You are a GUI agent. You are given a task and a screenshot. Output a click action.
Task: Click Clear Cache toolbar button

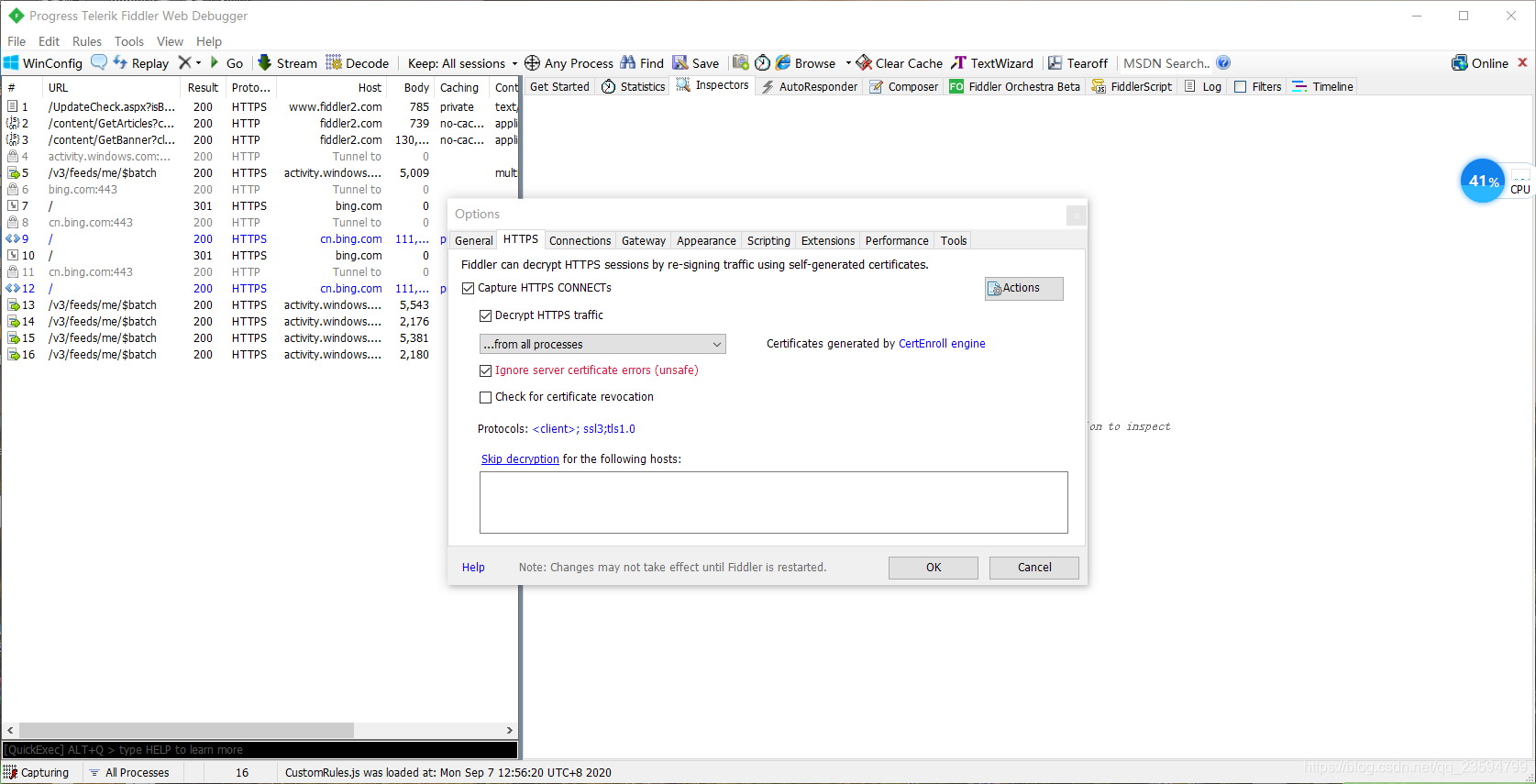click(899, 63)
